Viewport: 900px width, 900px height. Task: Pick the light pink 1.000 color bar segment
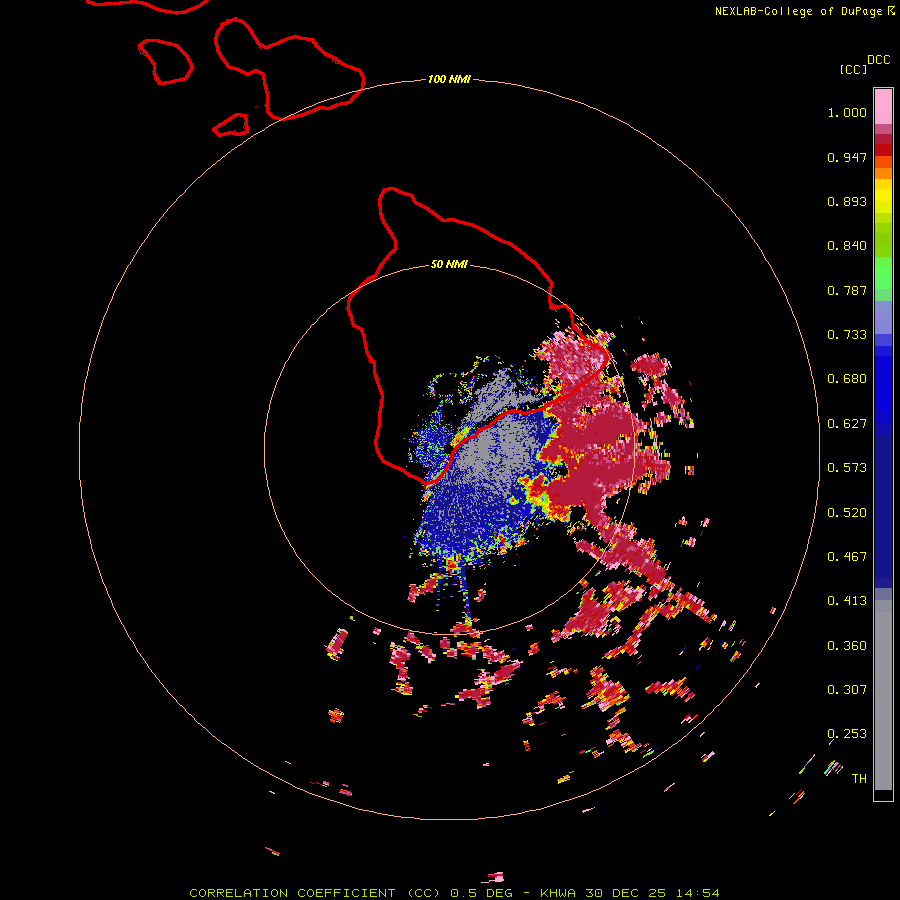coord(883,107)
